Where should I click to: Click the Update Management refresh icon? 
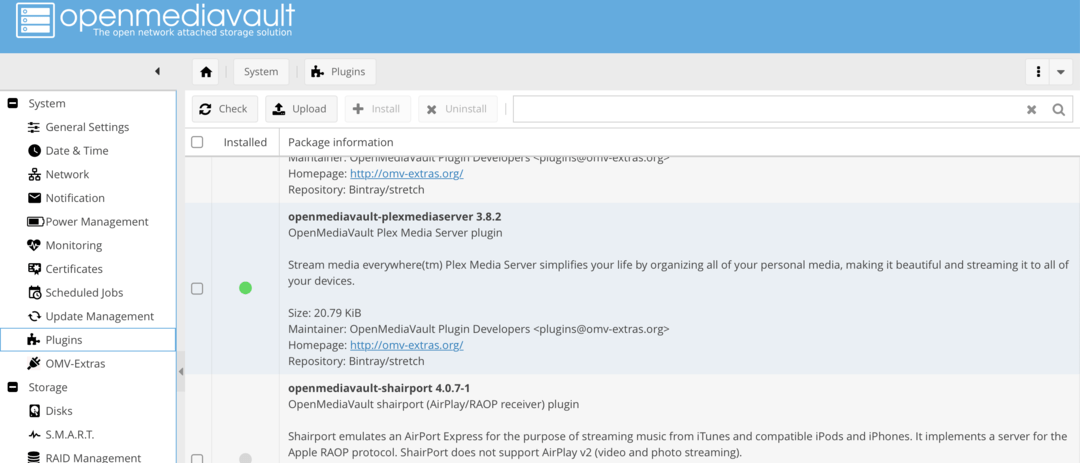tap(34, 316)
